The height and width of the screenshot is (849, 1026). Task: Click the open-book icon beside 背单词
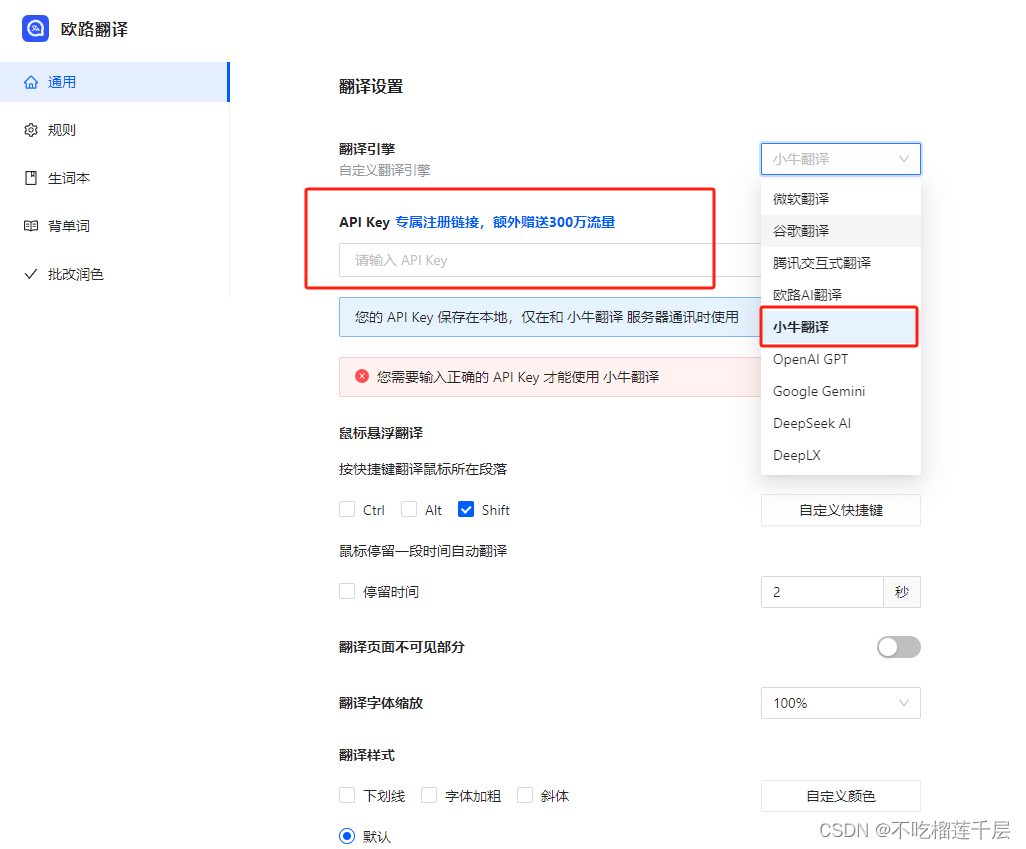point(31,226)
